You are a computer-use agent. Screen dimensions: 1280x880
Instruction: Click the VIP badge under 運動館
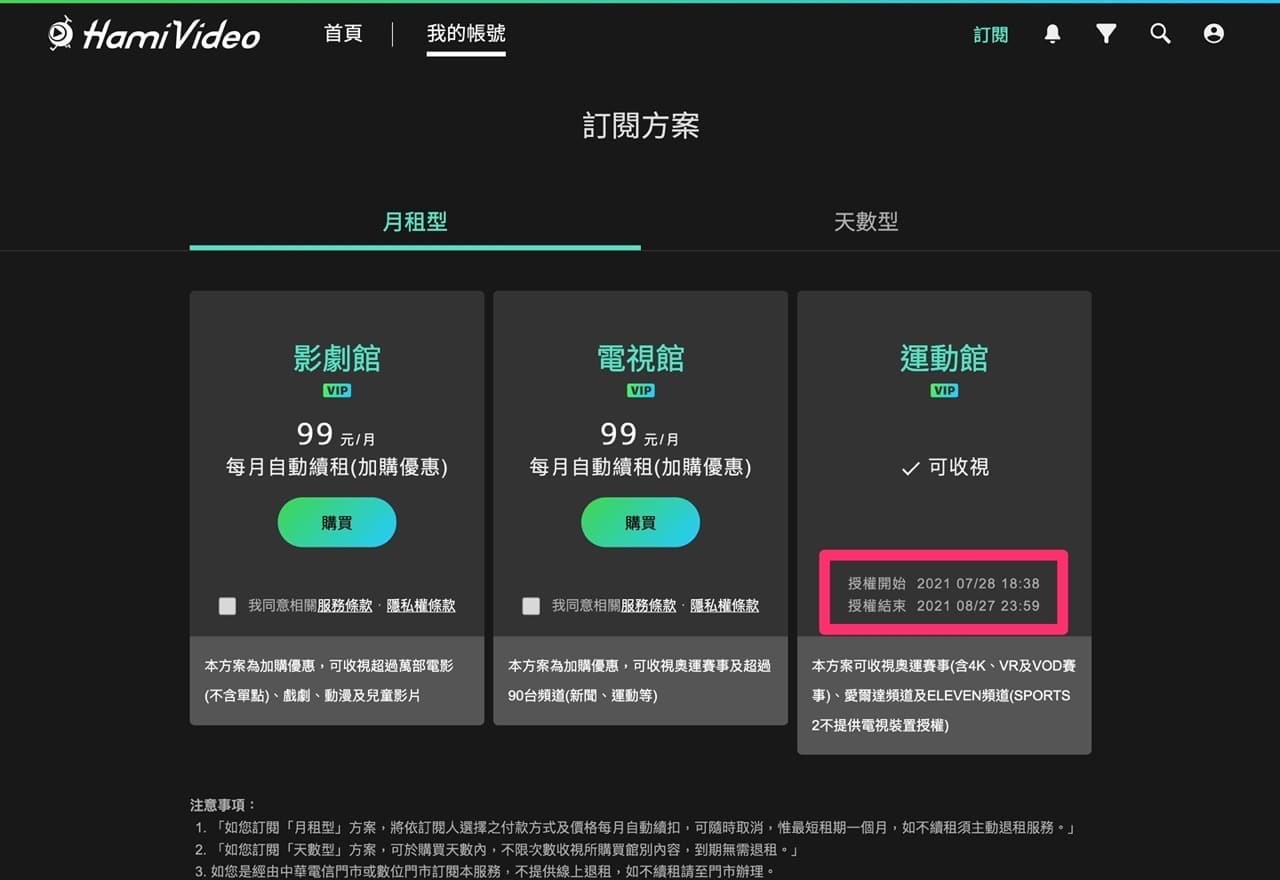point(944,390)
